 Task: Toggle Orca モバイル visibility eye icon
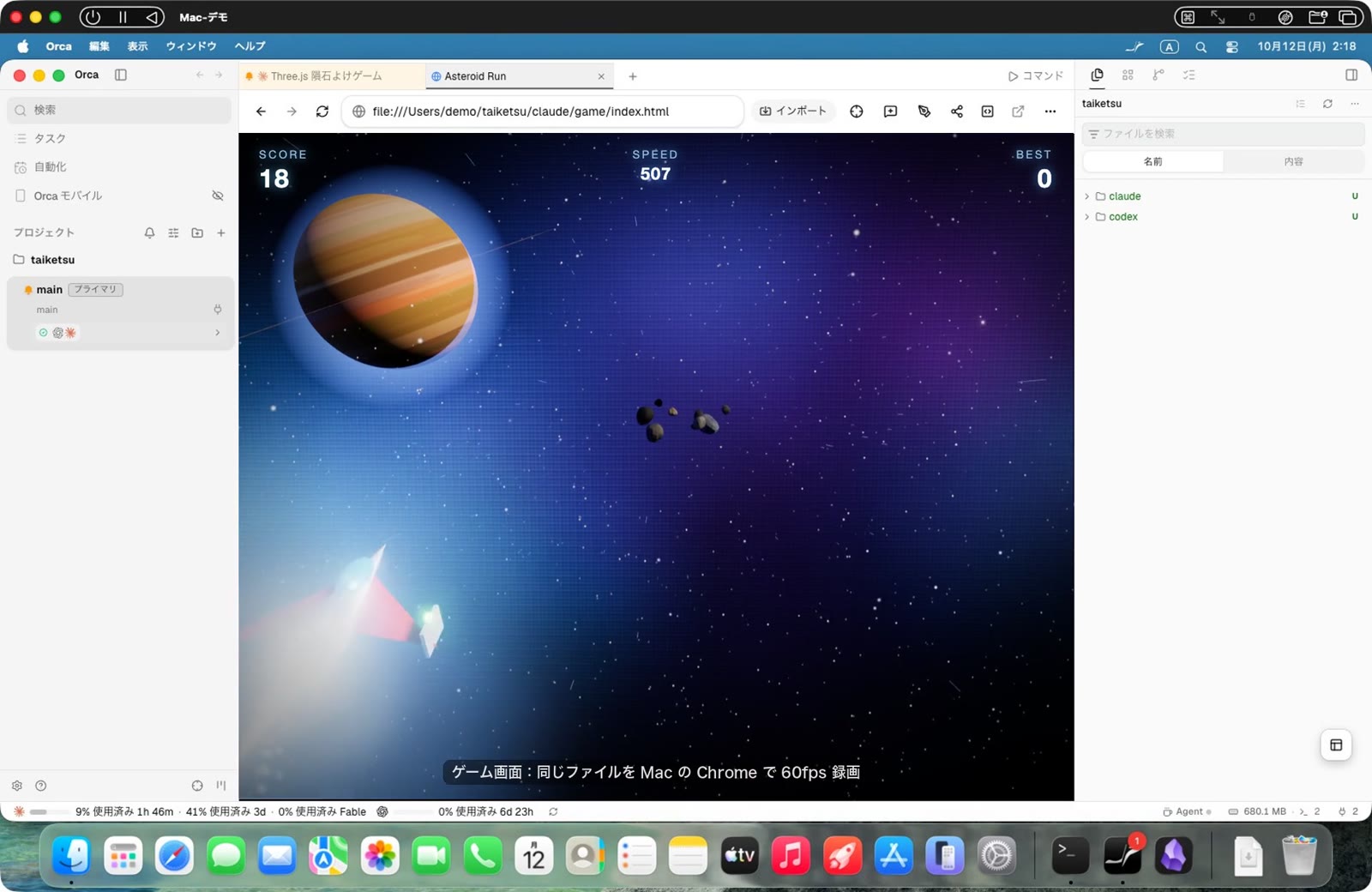pyautogui.click(x=218, y=196)
